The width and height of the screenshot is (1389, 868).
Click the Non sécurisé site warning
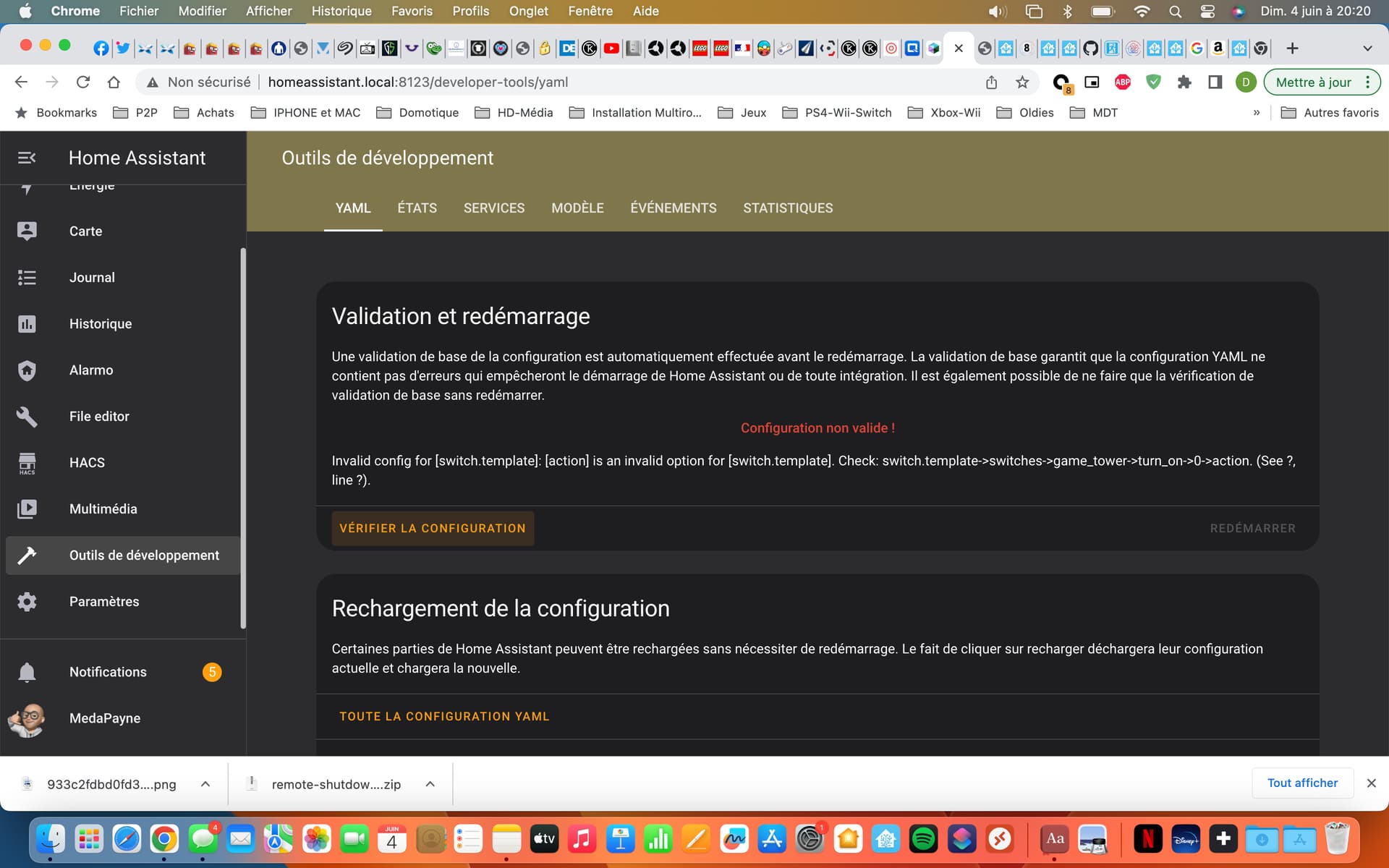click(x=198, y=82)
